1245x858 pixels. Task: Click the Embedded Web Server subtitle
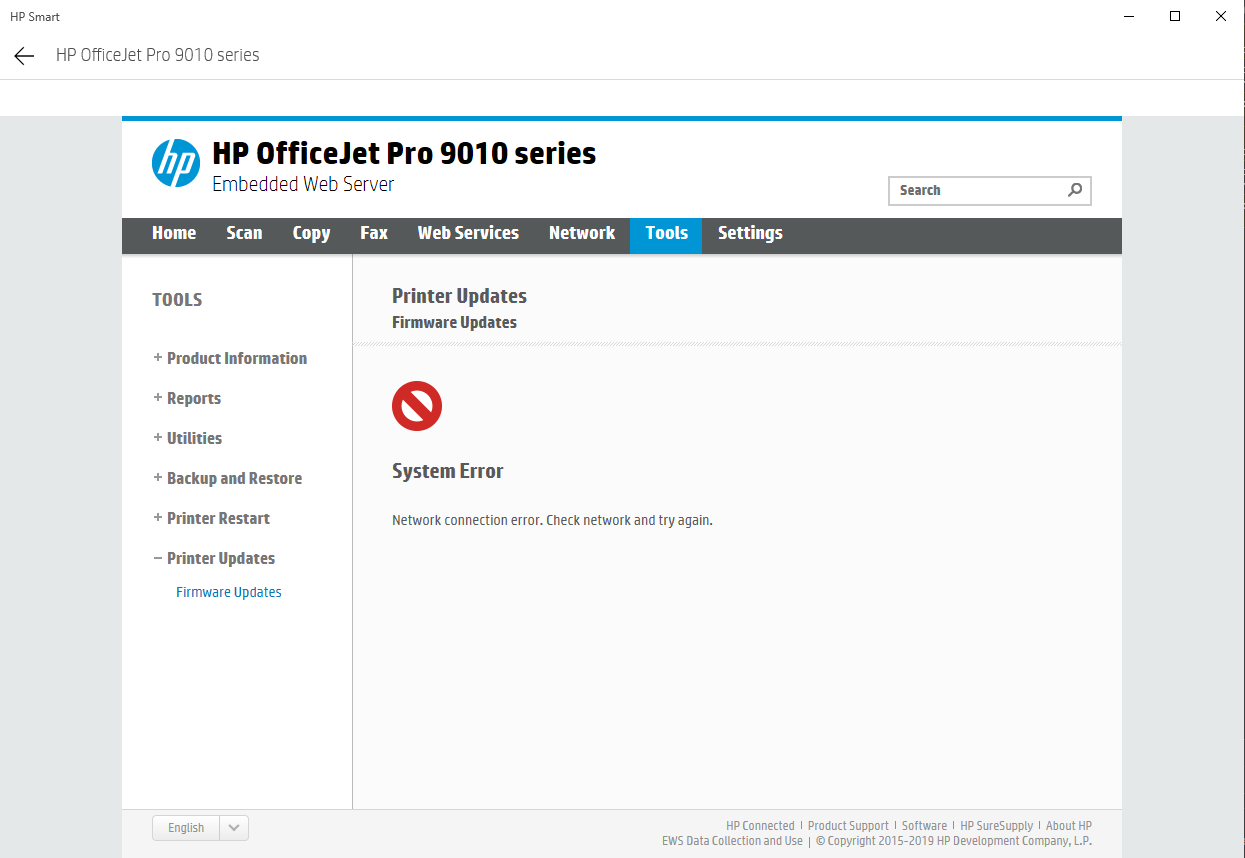tap(302, 184)
